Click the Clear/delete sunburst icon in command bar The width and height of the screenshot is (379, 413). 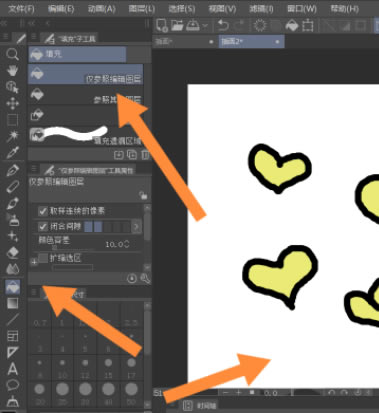(x=260, y=25)
